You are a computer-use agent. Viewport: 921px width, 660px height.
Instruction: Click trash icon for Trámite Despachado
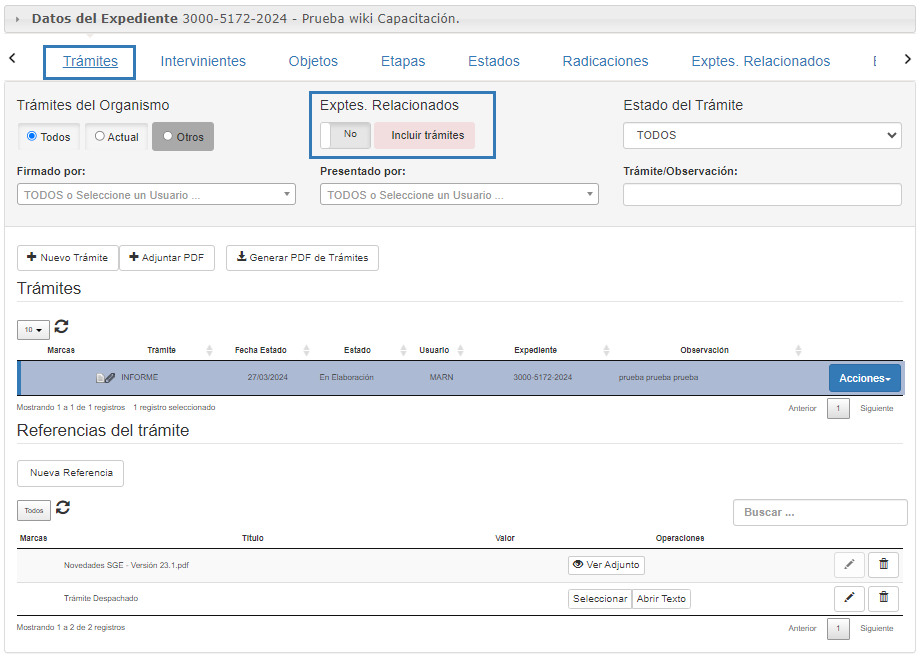coord(883,599)
